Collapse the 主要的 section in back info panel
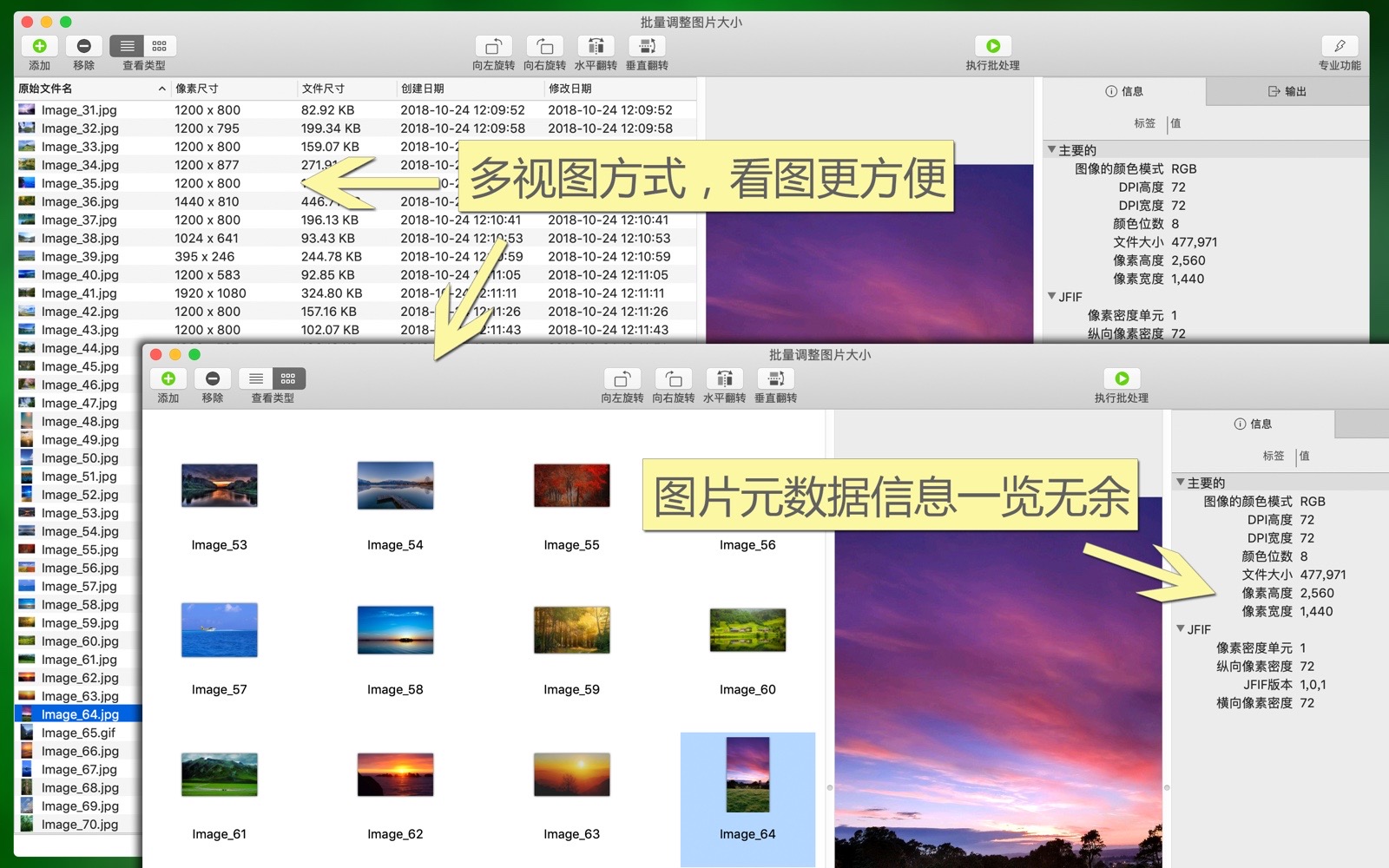The width and height of the screenshot is (1389, 868). pyautogui.click(x=1051, y=150)
